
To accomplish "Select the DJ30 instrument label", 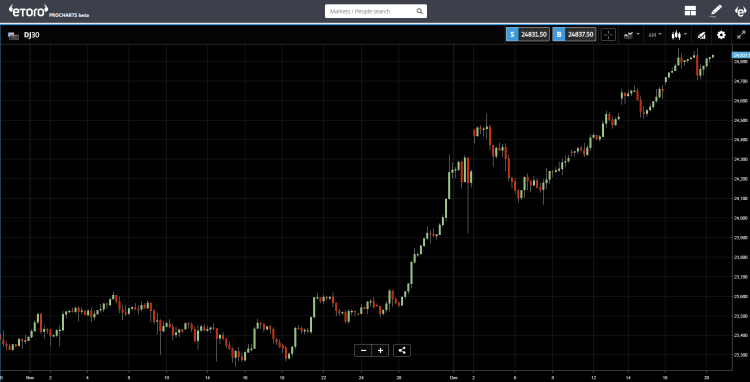I will [32, 35].
